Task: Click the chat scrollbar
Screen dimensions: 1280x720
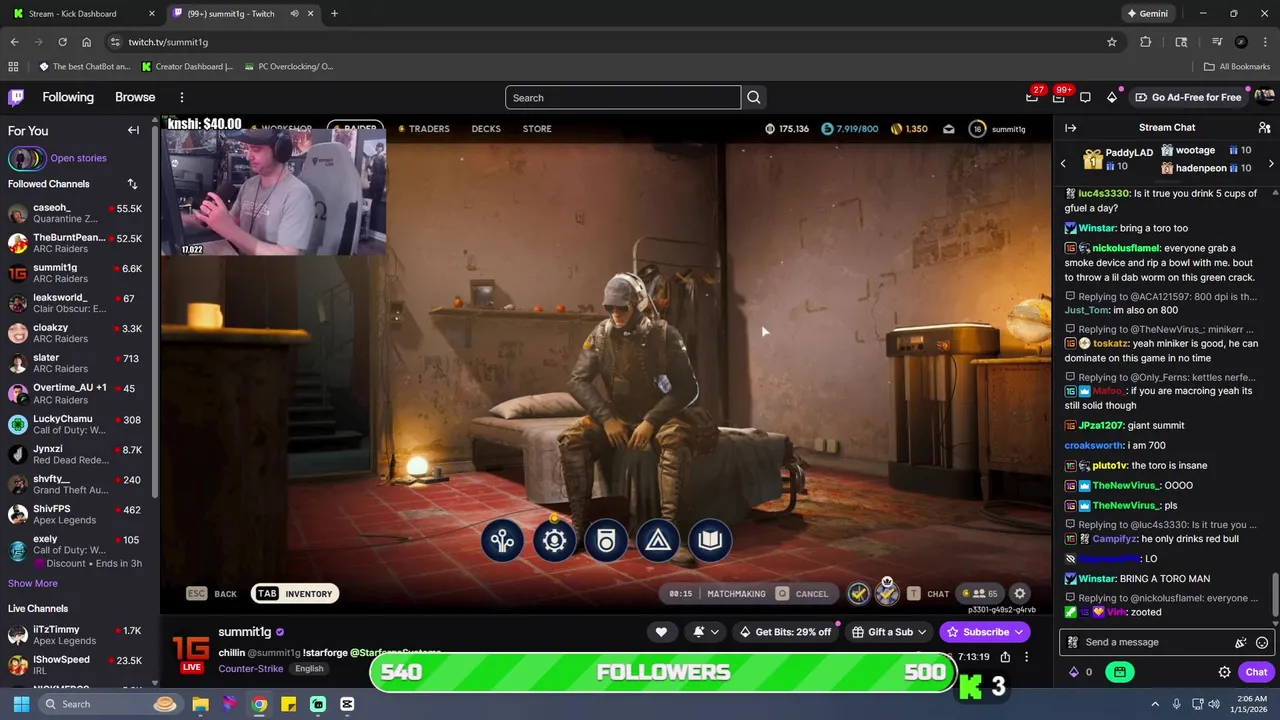Action: 1274,595
